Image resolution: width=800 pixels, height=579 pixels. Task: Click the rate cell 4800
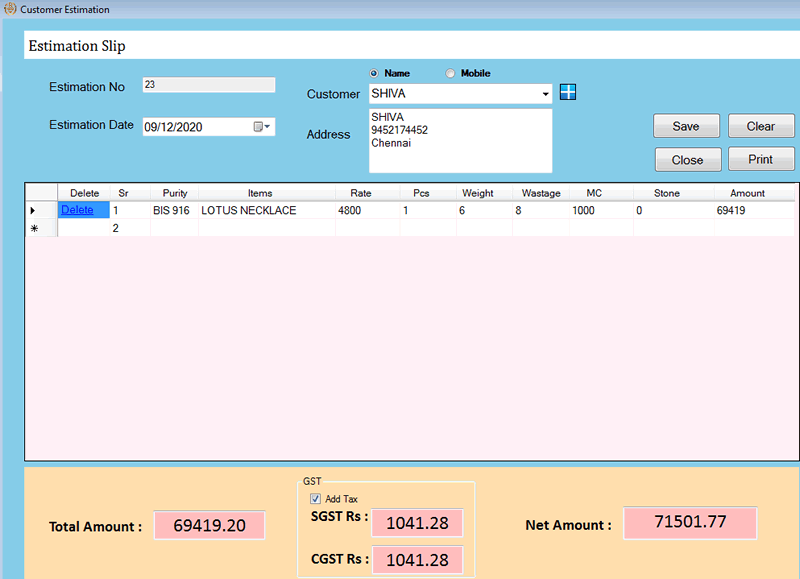click(x=367, y=210)
